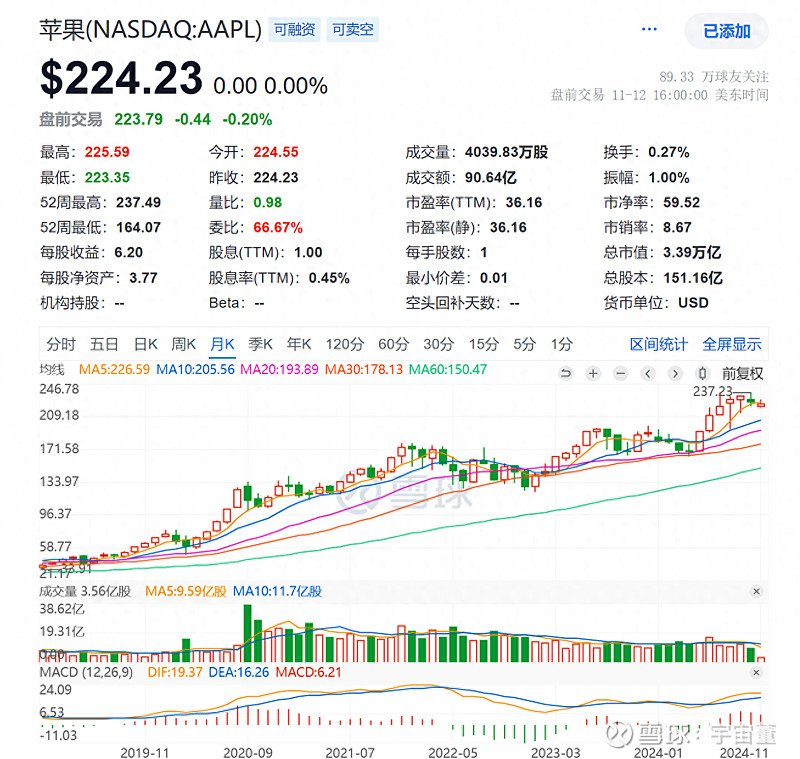
Task: Zoom in chart with plus icon
Action: click(593, 373)
